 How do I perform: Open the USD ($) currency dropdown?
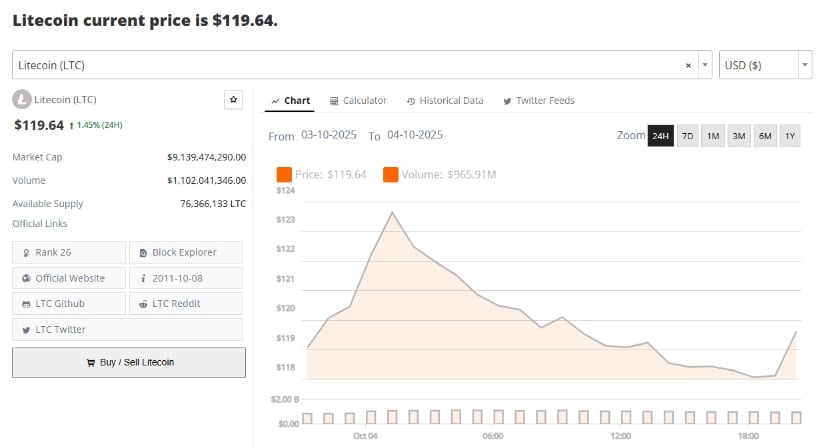[x=765, y=65]
